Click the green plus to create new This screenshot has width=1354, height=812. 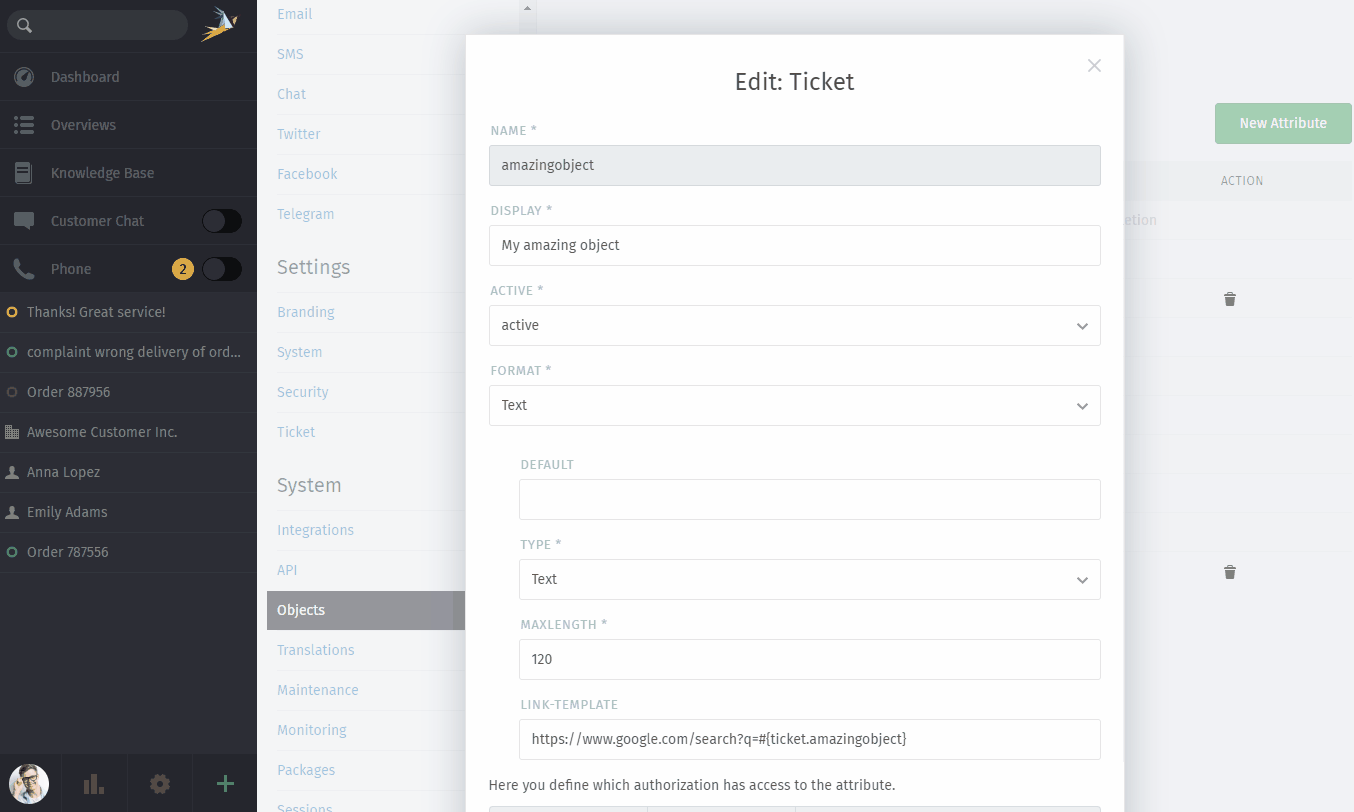click(x=225, y=784)
